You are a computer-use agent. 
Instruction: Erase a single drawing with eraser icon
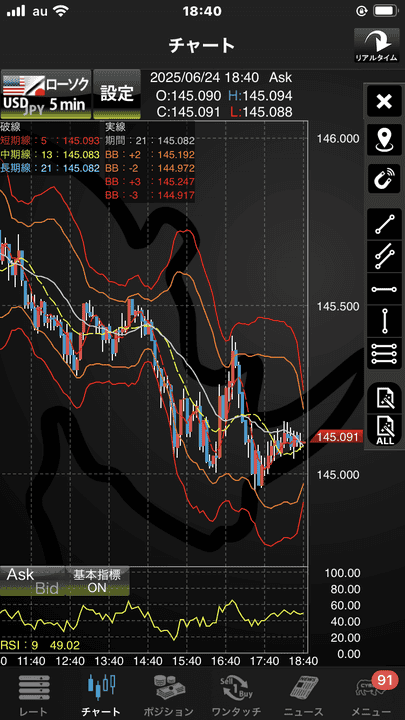coord(384,397)
